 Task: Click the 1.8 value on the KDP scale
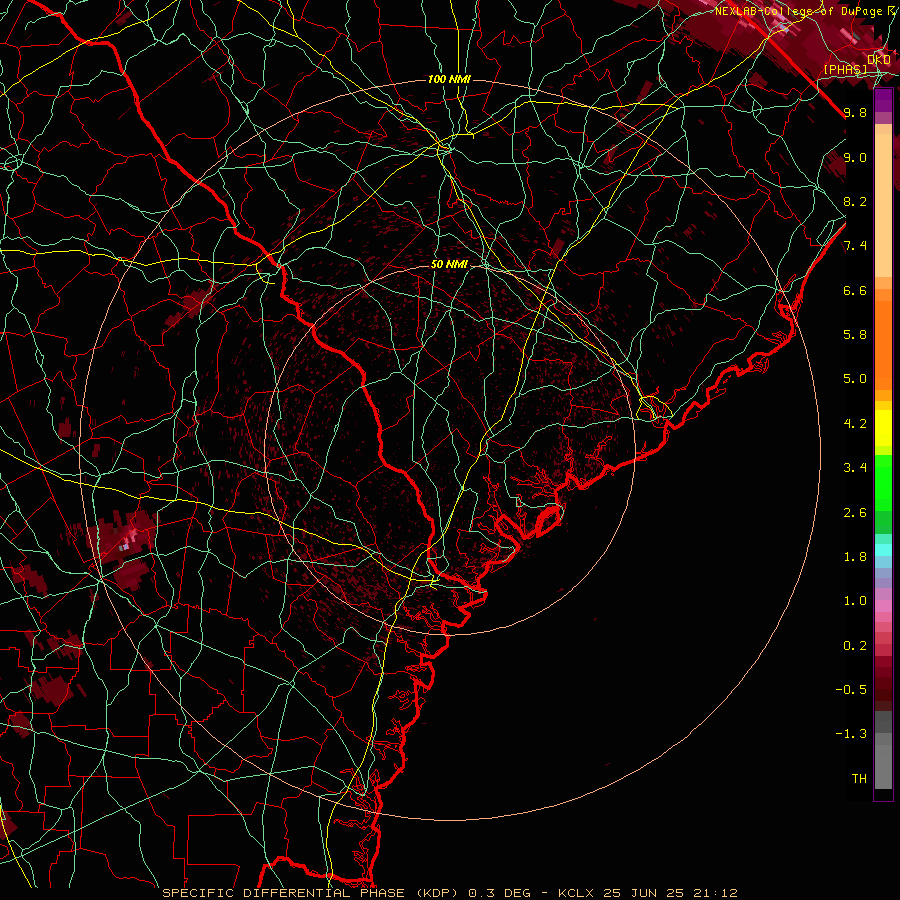pos(855,557)
